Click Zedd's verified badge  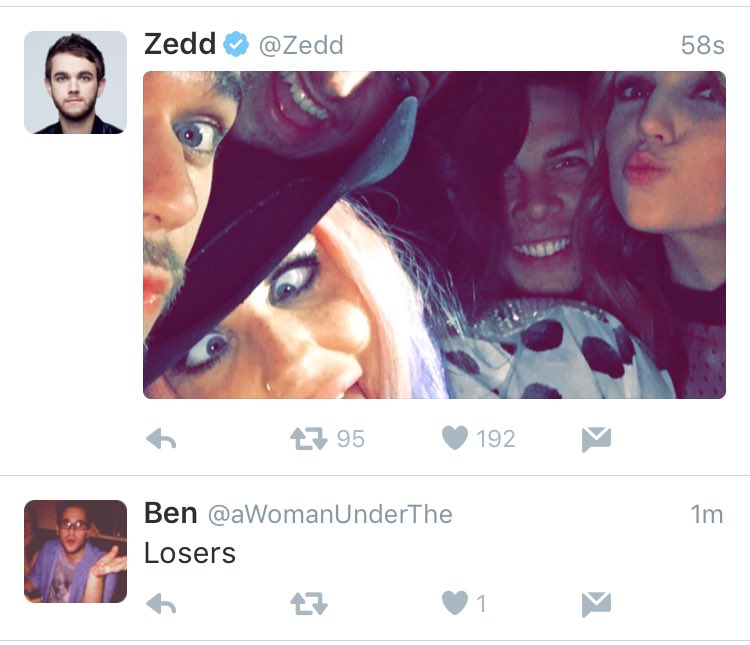coord(236,44)
